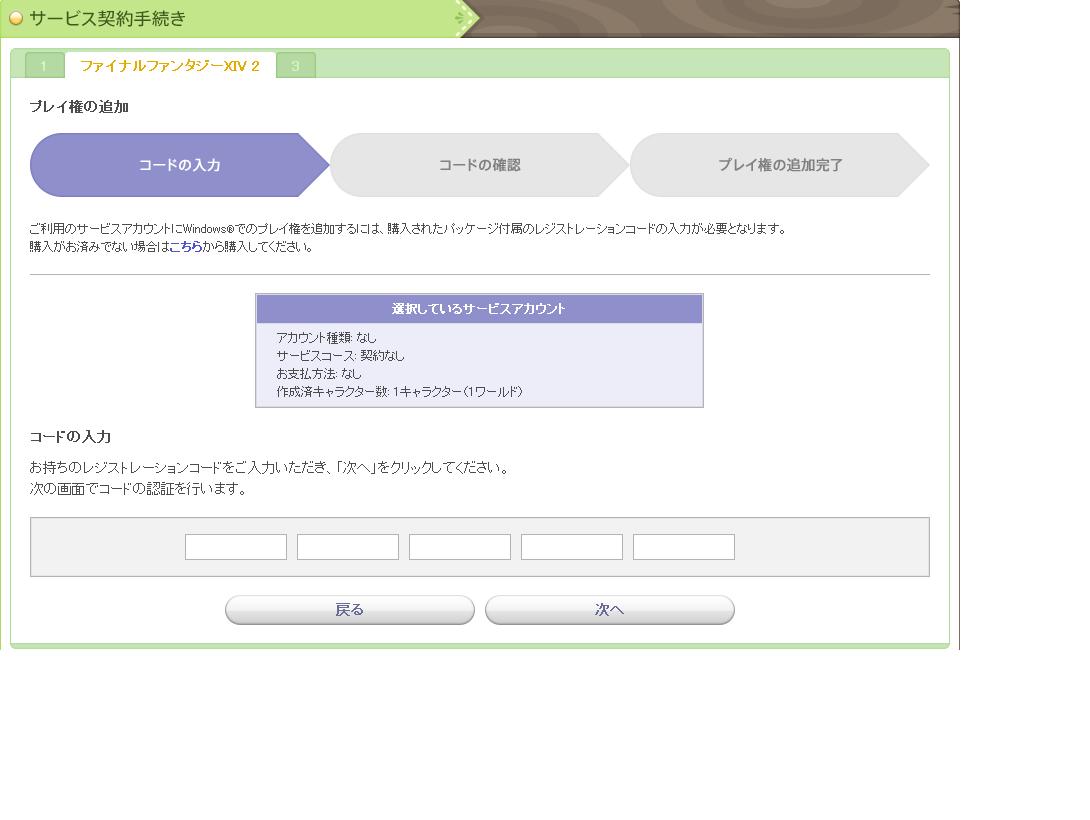Focus the fifth registration code field
This screenshot has width=1090, height=820.
tap(683, 547)
